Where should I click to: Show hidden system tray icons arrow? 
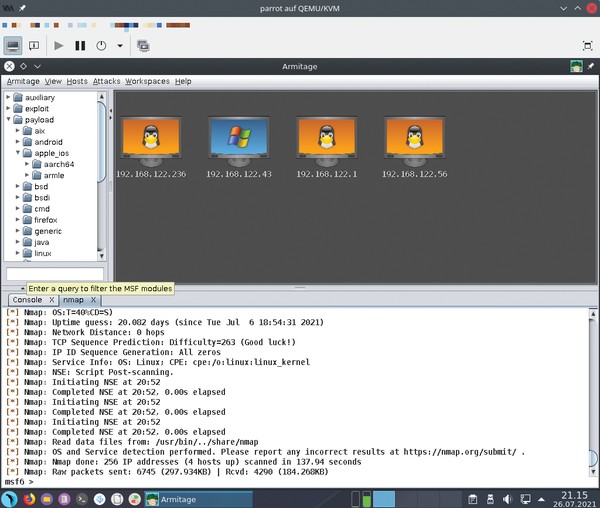click(541, 499)
